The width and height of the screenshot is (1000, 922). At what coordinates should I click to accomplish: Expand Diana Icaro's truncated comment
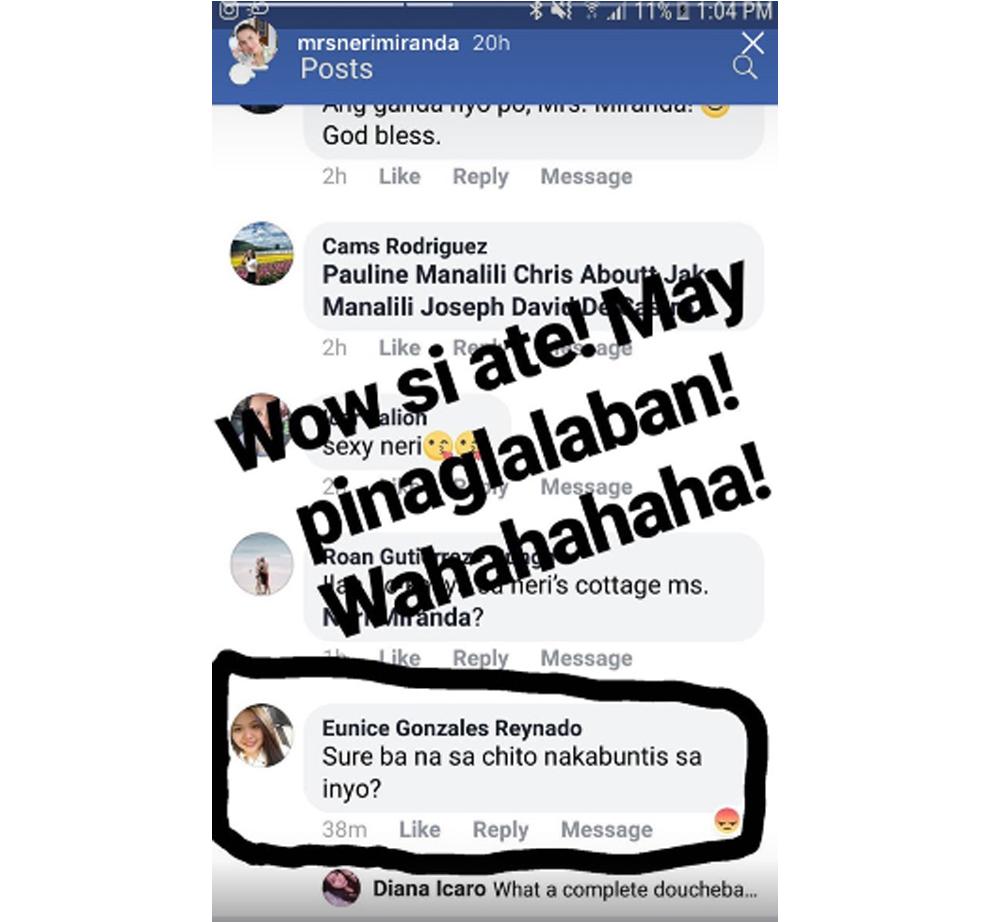pyautogui.click(x=625, y=889)
